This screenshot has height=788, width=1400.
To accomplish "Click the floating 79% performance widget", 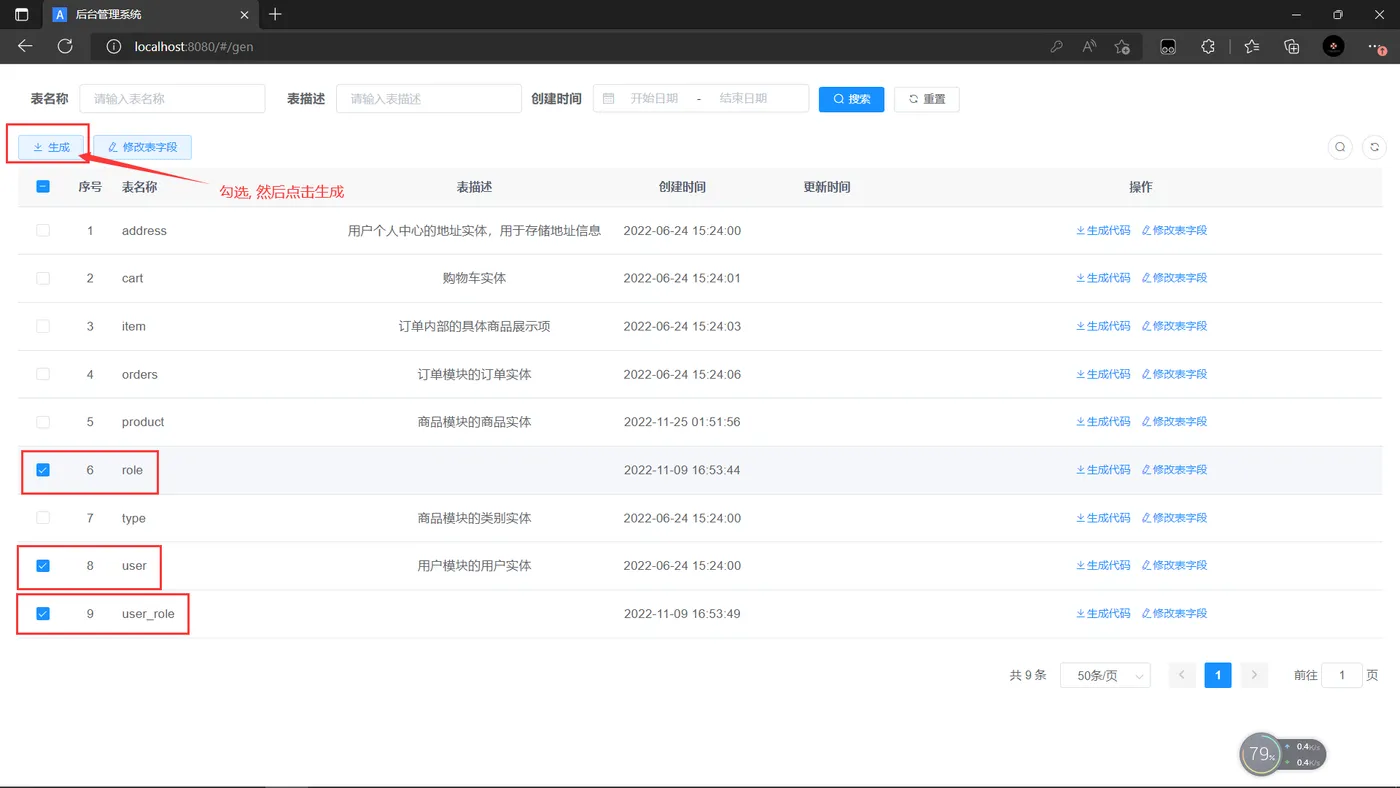I will point(1282,754).
